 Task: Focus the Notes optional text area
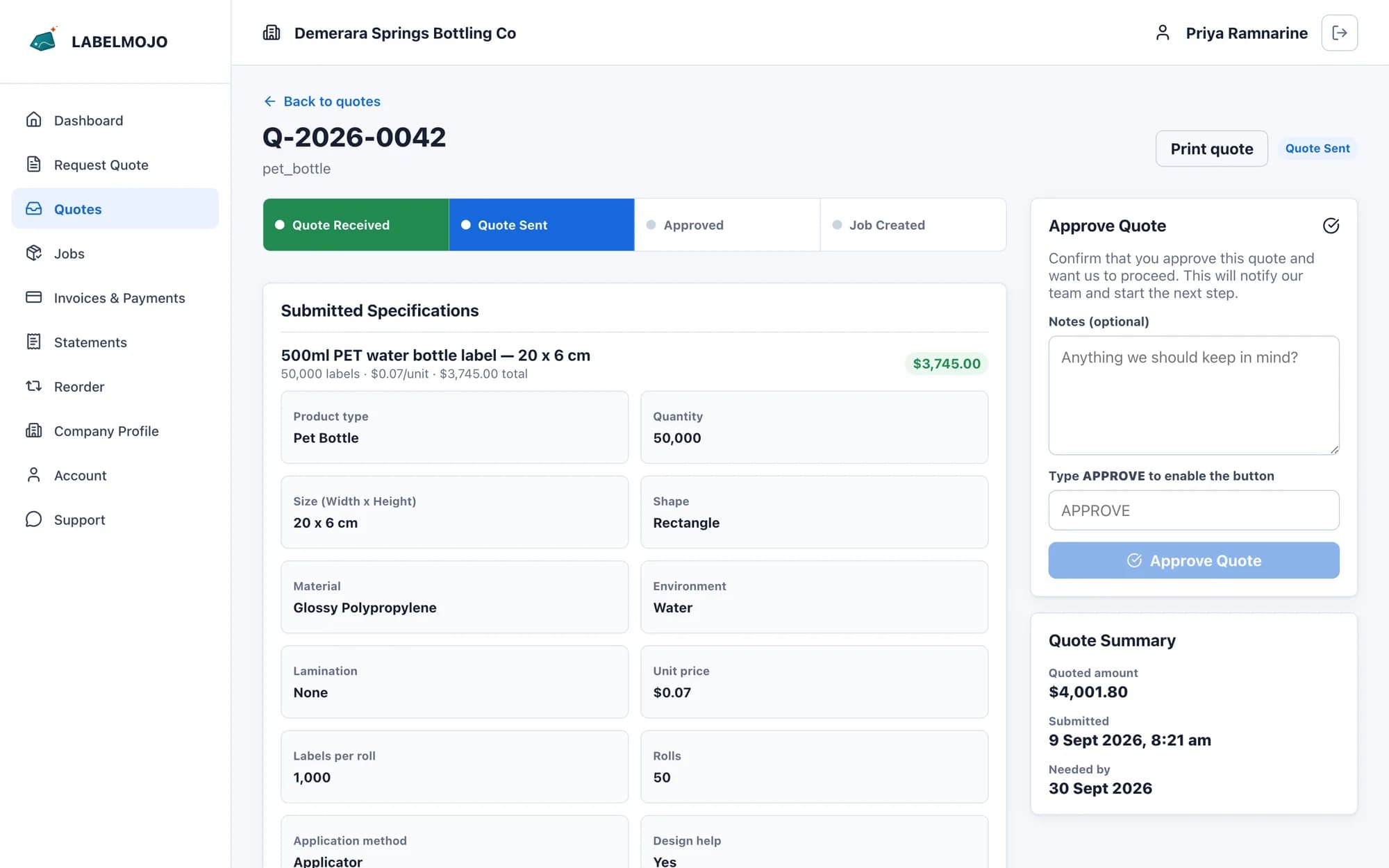pos(1194,395)
